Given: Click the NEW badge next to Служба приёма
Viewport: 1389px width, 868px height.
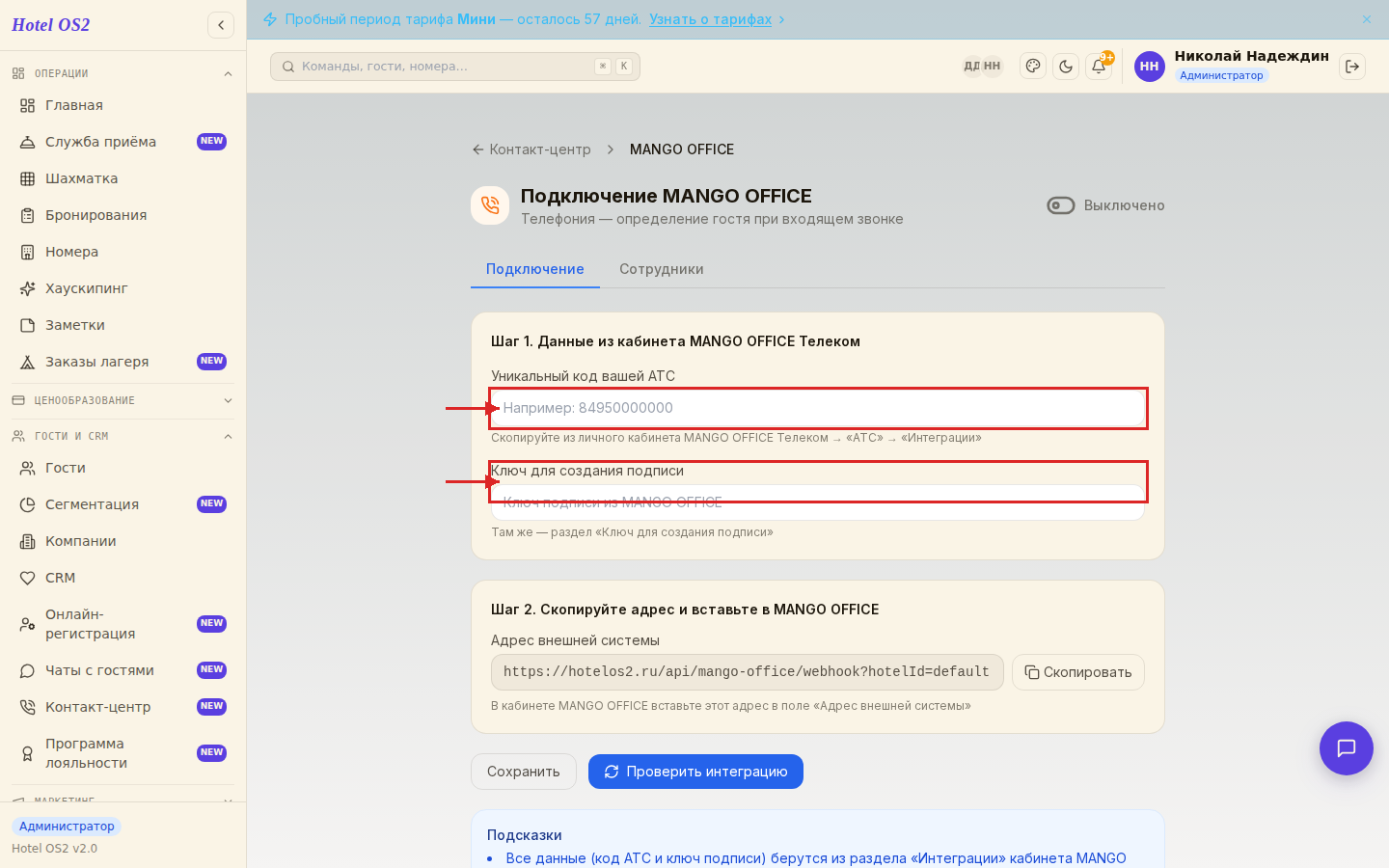Looking at the screenshot, I should [x=211, y=142].
